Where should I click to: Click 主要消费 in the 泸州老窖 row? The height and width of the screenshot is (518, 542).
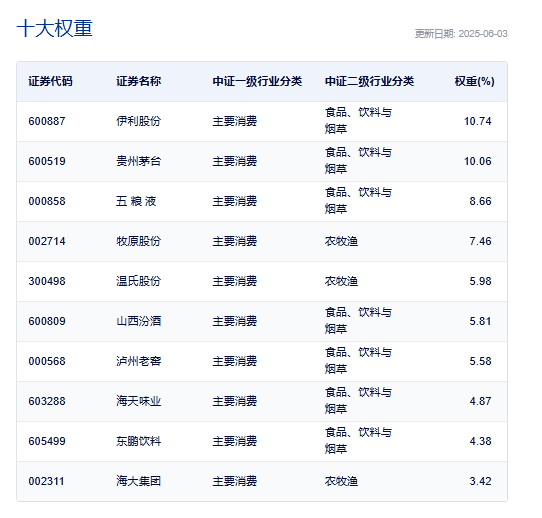pos(235,361)
